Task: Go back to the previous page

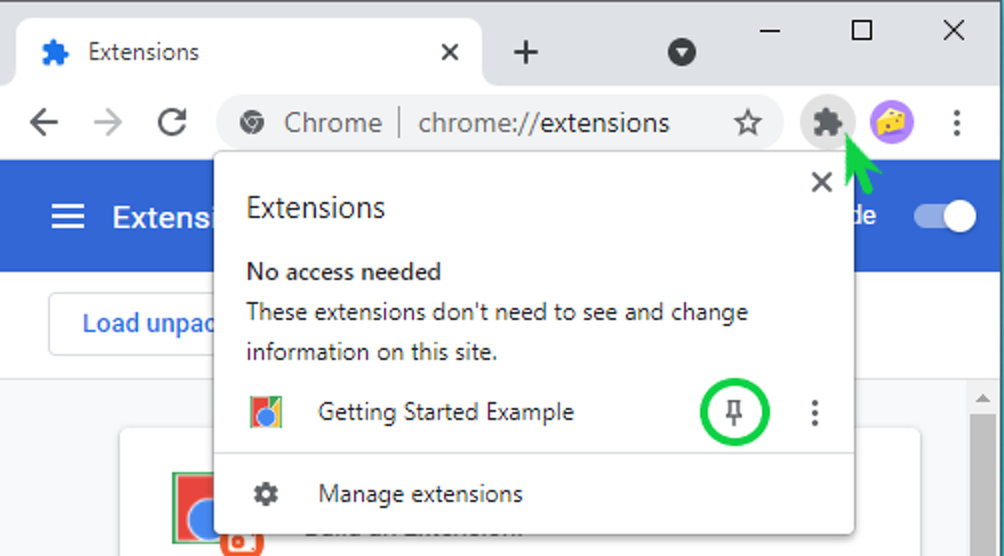Action: pyautogui.click(x=44, y=122)
